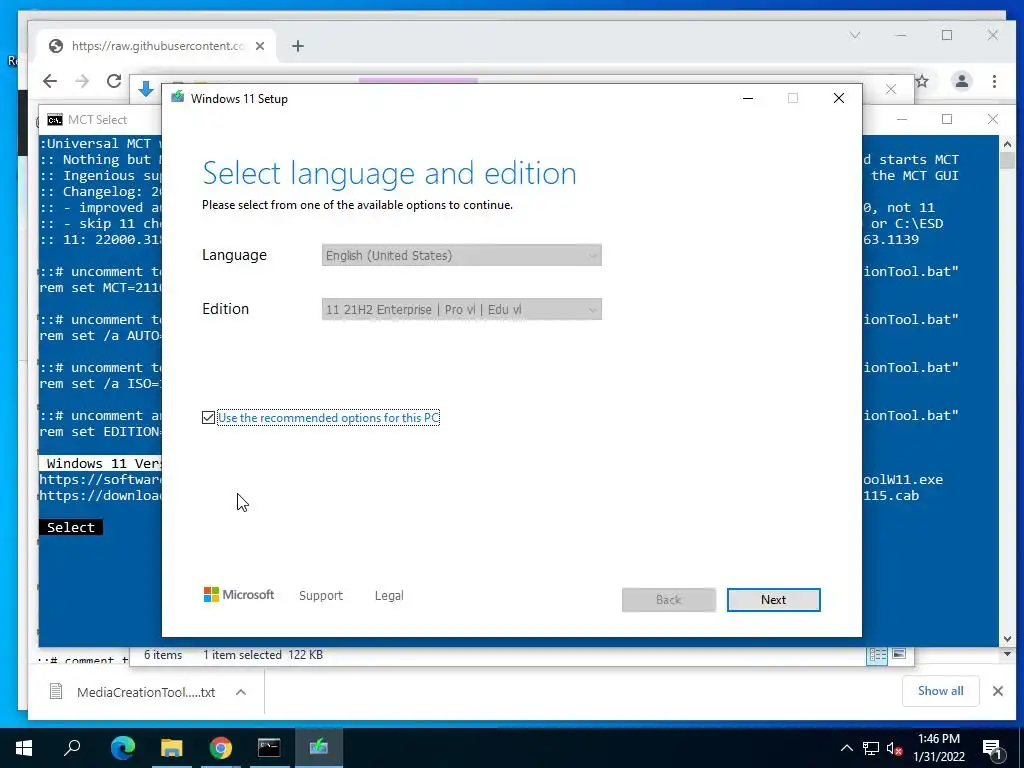
Task: Open the Legal link
Action: (x=389, y=596)
